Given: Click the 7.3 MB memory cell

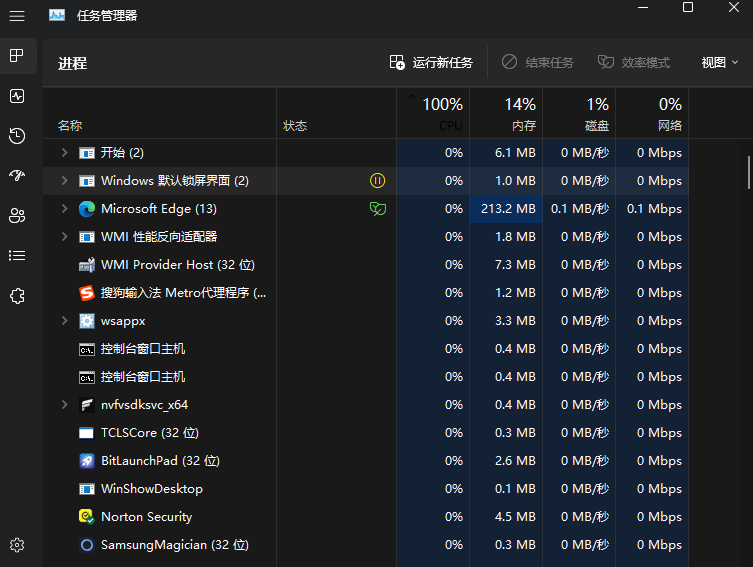Looking at the screenshot, I should click(506, 265).
